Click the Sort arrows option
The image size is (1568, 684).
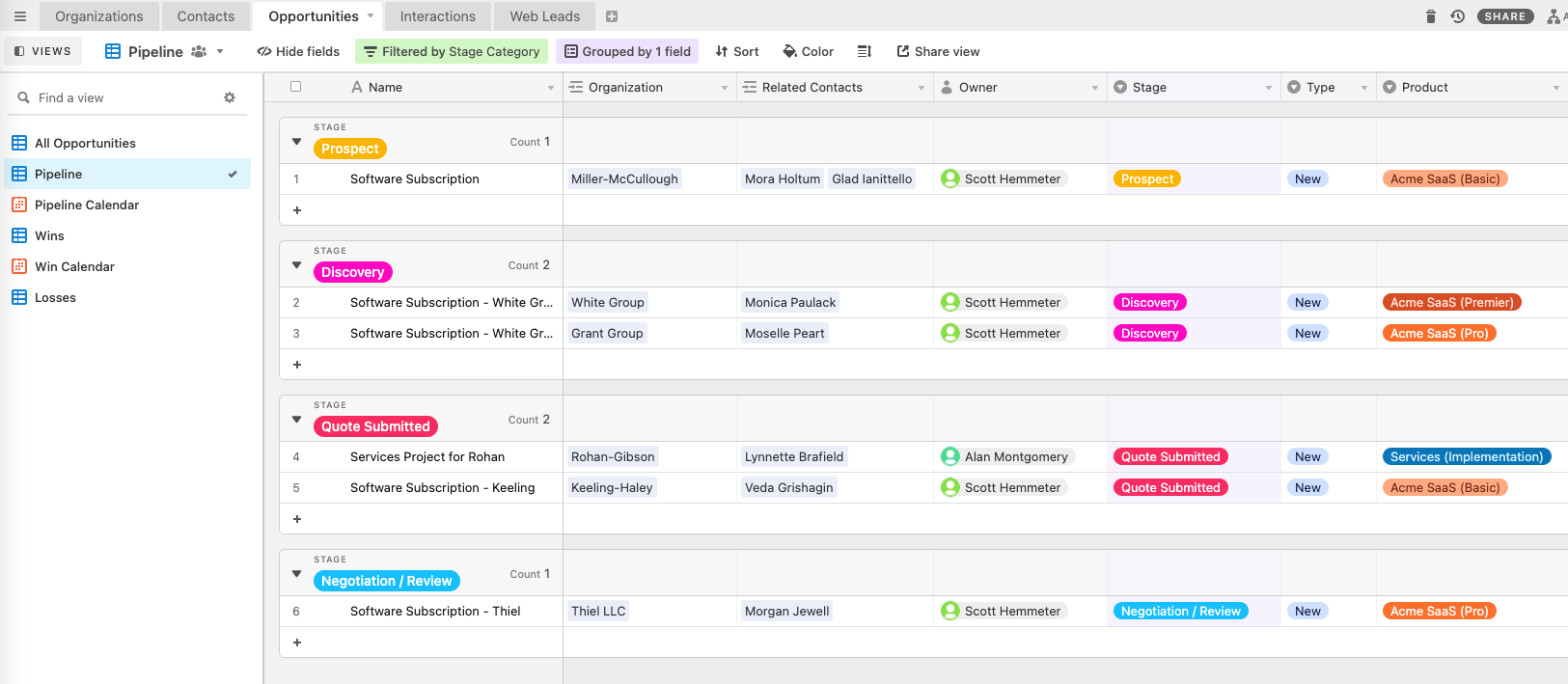pos(737,51)
